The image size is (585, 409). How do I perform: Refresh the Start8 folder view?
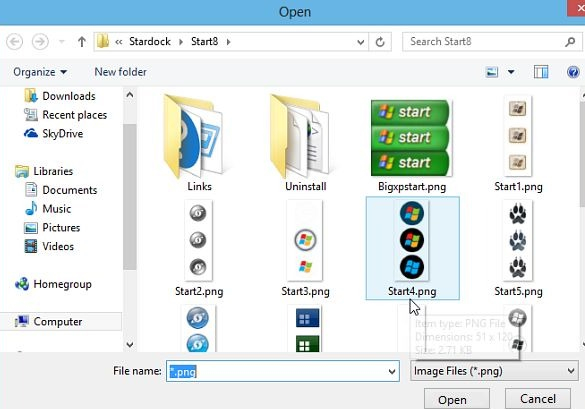click(x=380, y=42)
